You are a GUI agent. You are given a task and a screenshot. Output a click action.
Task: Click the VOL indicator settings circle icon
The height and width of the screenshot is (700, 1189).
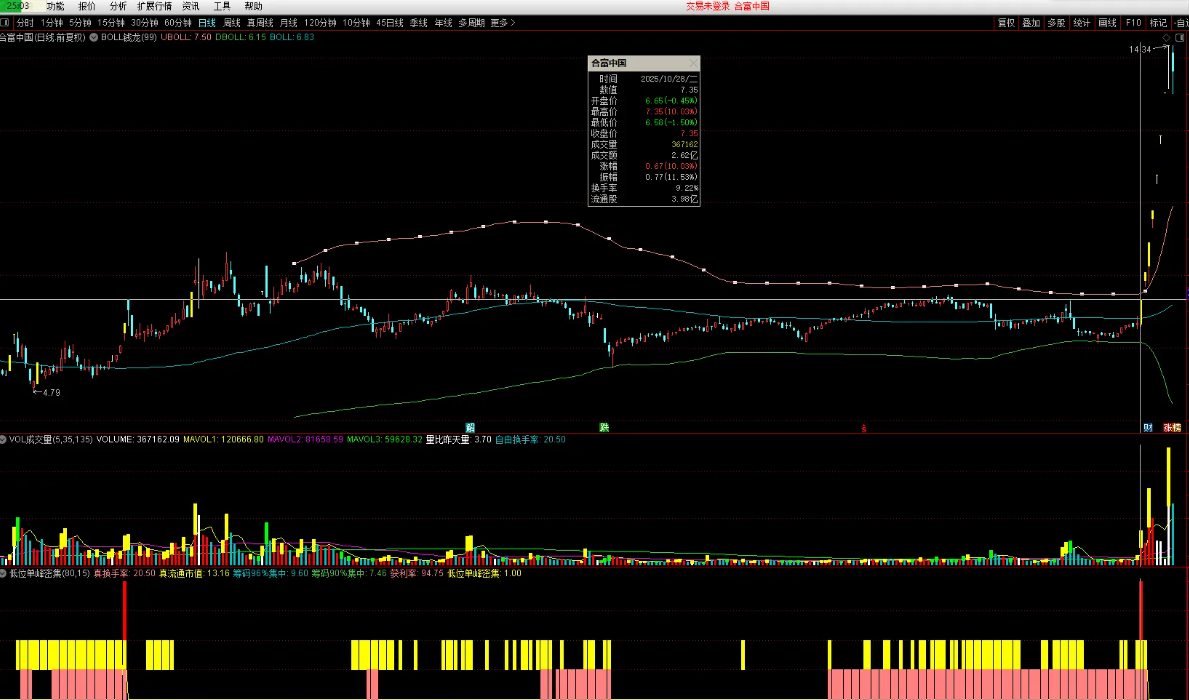[4, 439]
